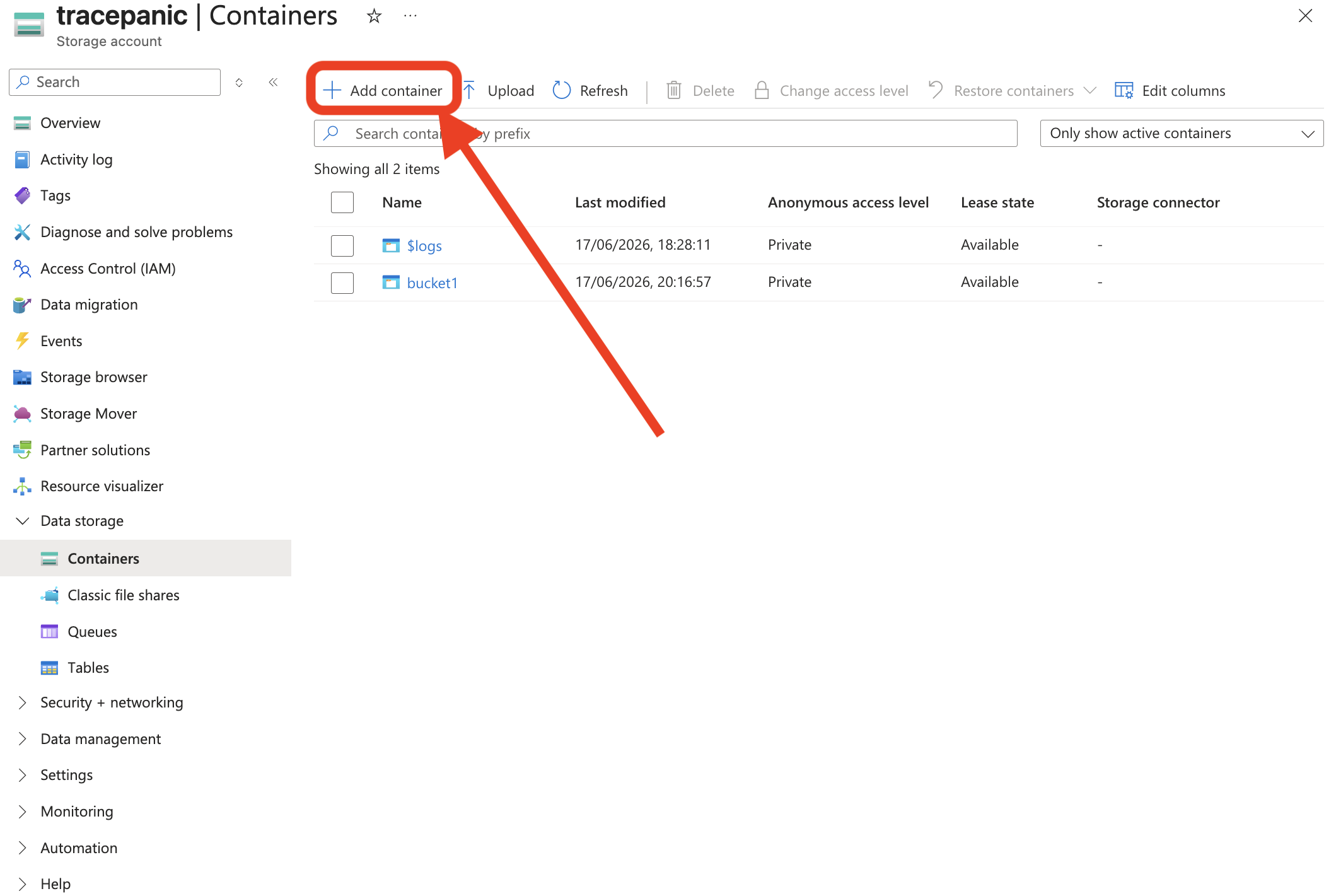Click the Refresh circular arrow icon
This screenshot has height=896, width=1336.
(561, 91)
